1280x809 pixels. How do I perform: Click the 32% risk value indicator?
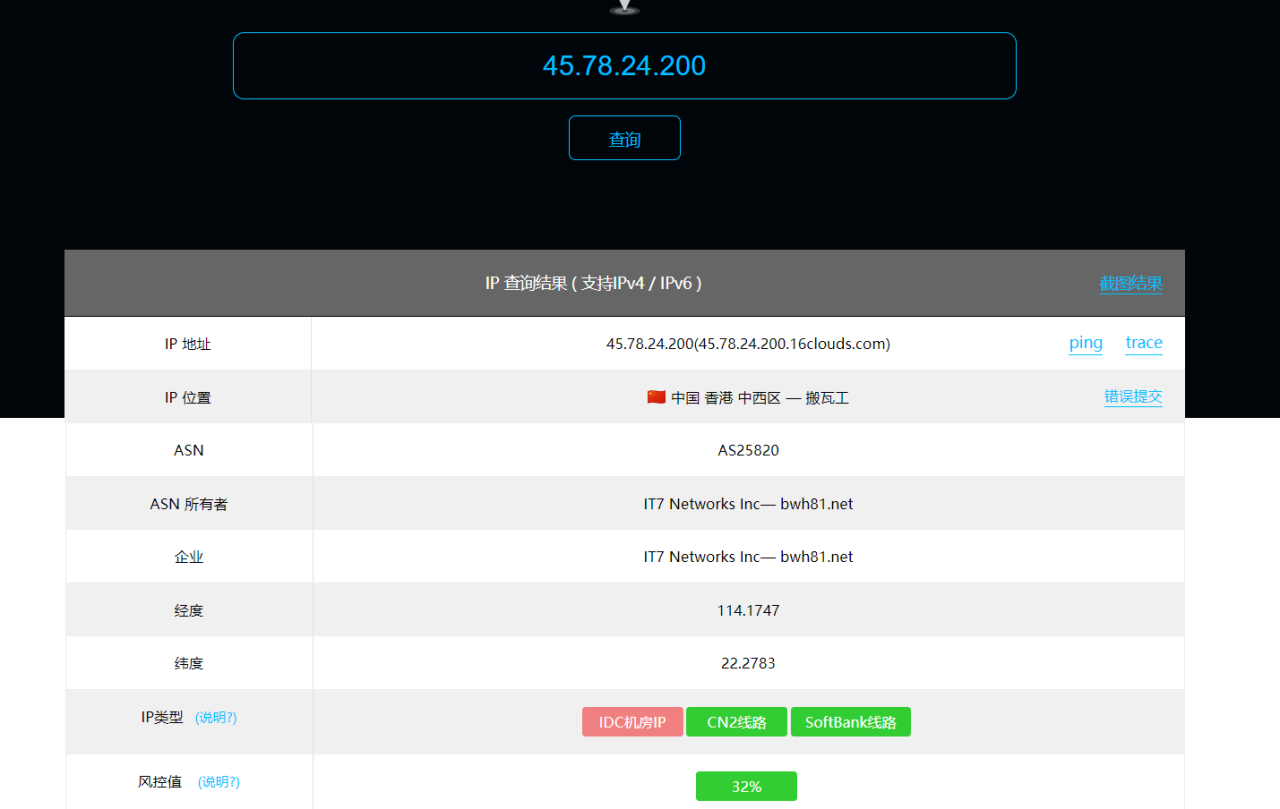click(746, 786)
